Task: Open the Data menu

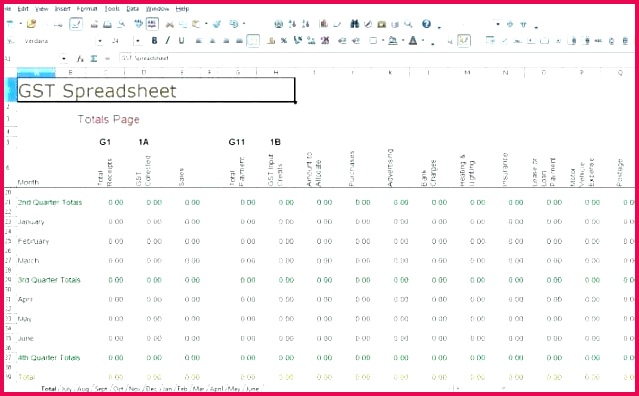Action: (x=132, y=9)
